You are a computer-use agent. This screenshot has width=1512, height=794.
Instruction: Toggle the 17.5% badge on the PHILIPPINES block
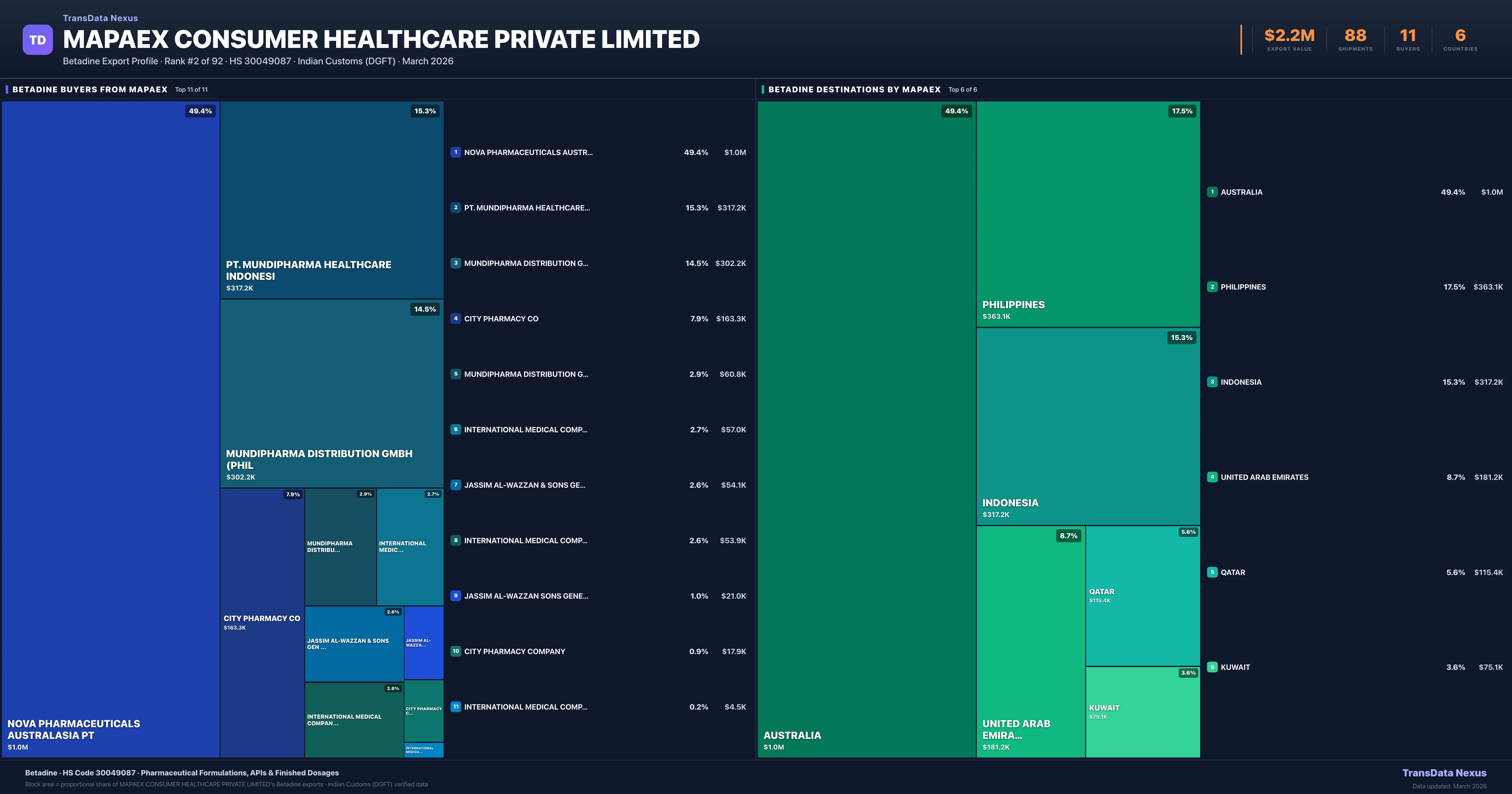(1182, 111)
